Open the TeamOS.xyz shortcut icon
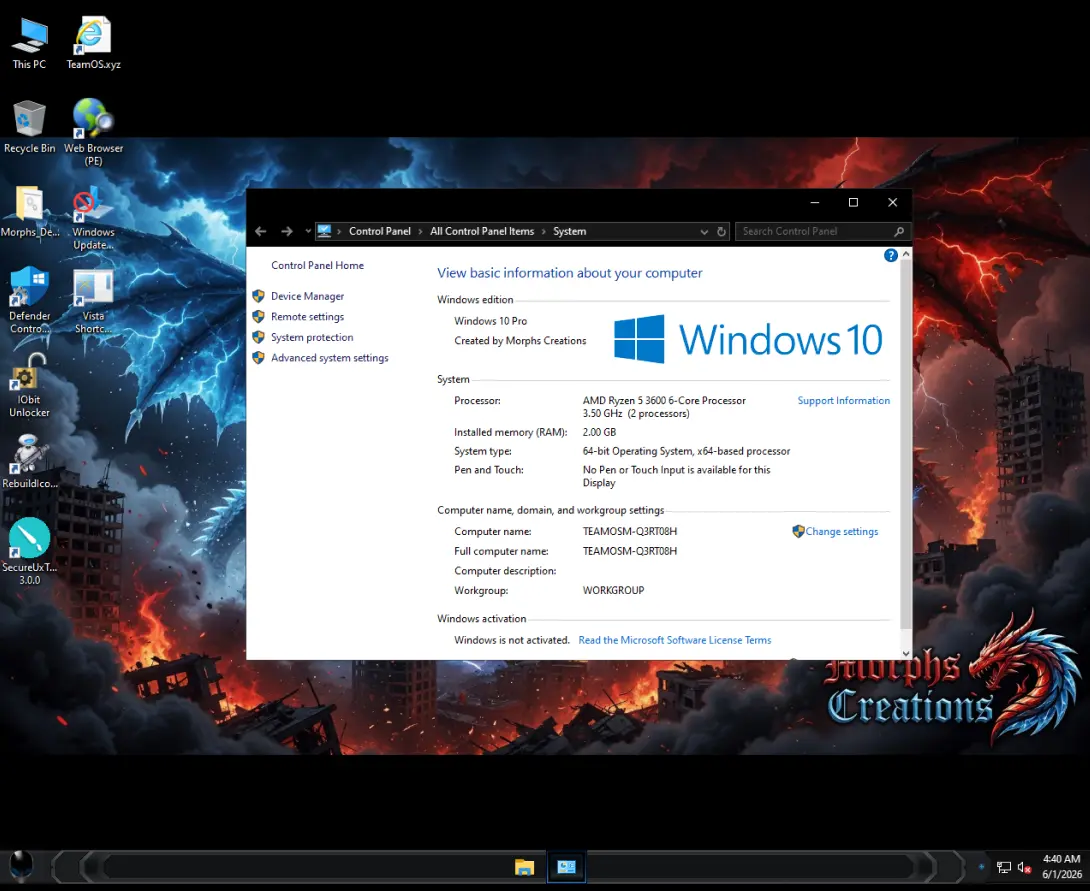The height and width of the screenshot is (891, 1090). tap(93, 43)
